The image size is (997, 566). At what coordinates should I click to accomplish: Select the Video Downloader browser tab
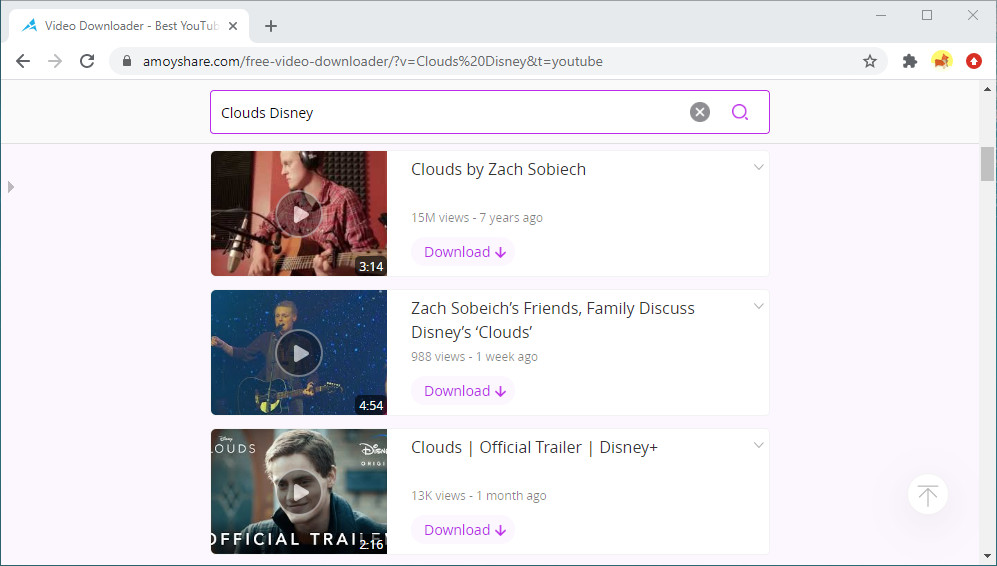point(129,26)
